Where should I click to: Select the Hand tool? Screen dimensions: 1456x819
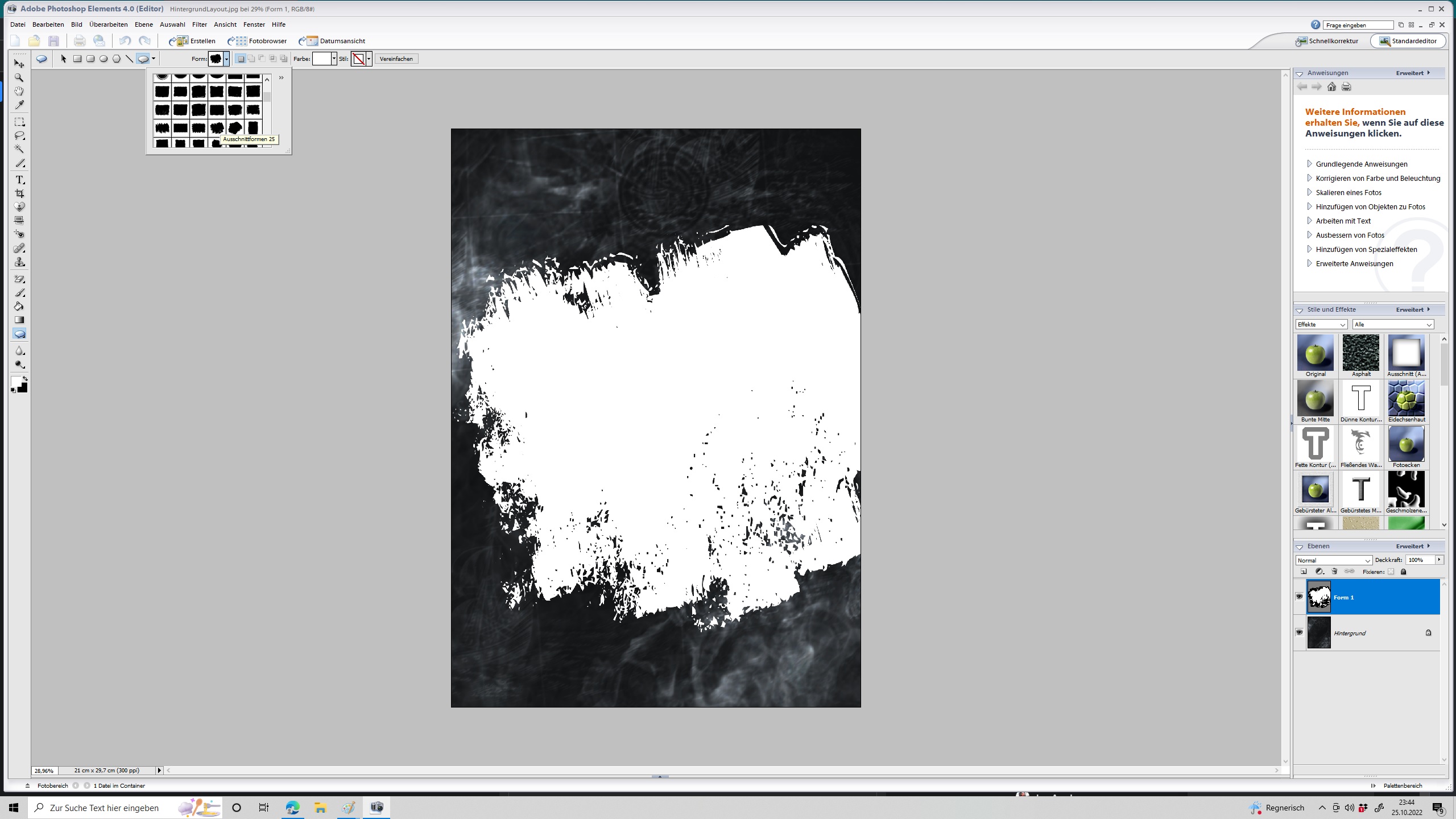[19, 91]
